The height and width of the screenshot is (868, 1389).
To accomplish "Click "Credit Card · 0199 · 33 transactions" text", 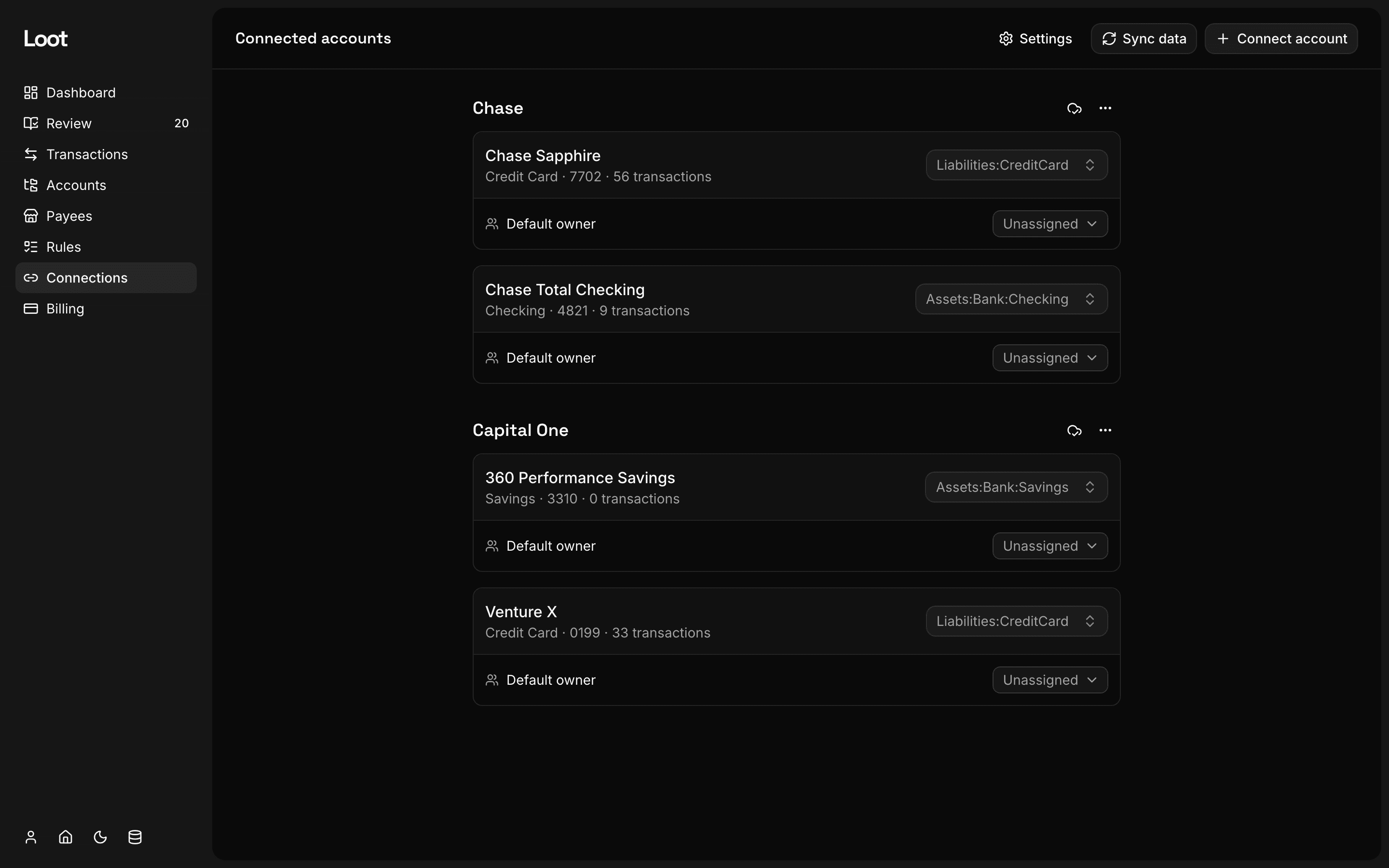I will pyautogui.click(x=598, y=633).
